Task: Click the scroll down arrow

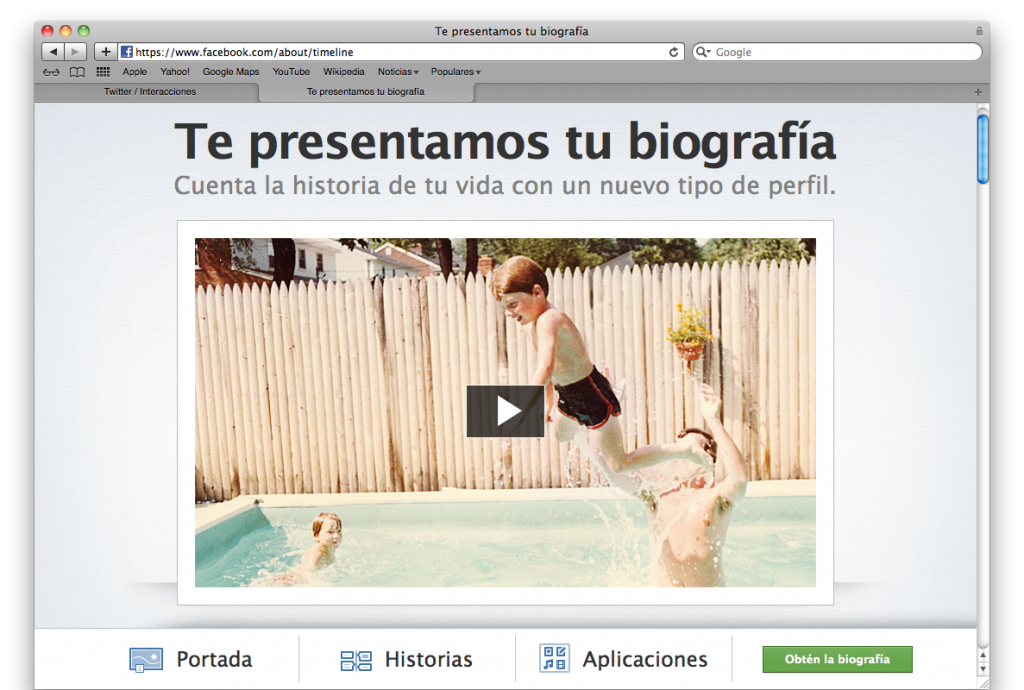Action: pyautogui.click(x=983, y=669)
